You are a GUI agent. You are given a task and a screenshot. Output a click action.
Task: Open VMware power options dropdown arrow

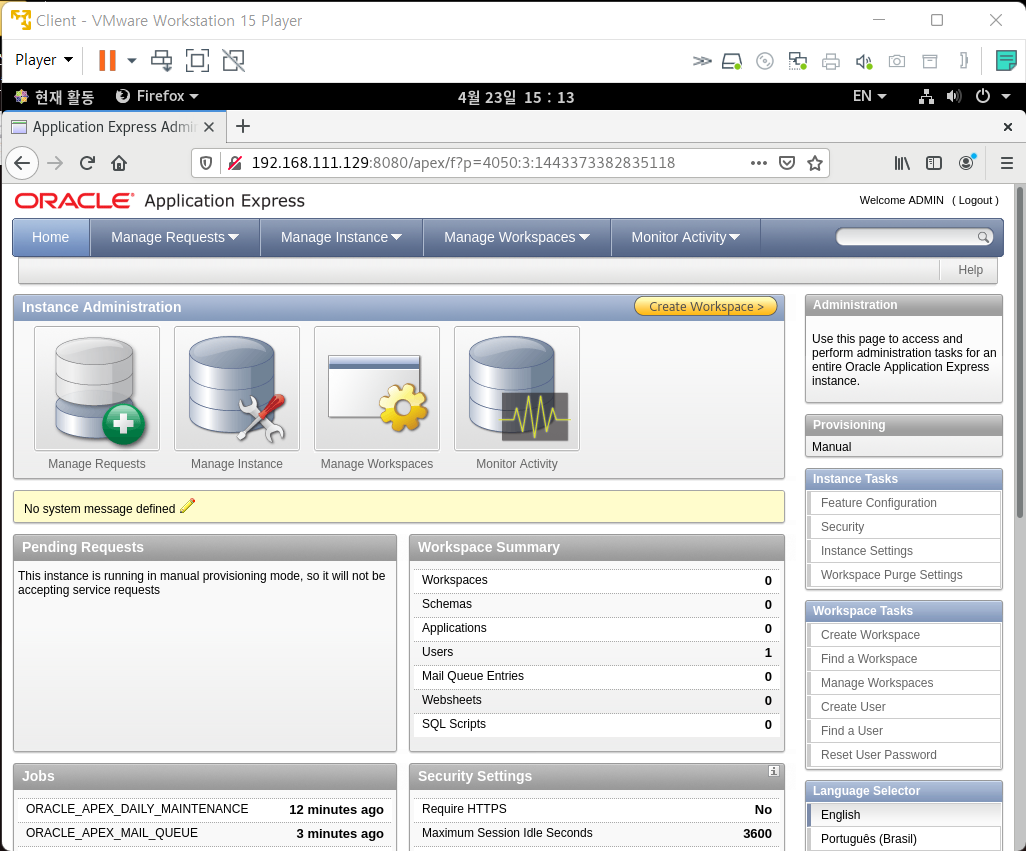pyautogui.click(x=132, y=60)
